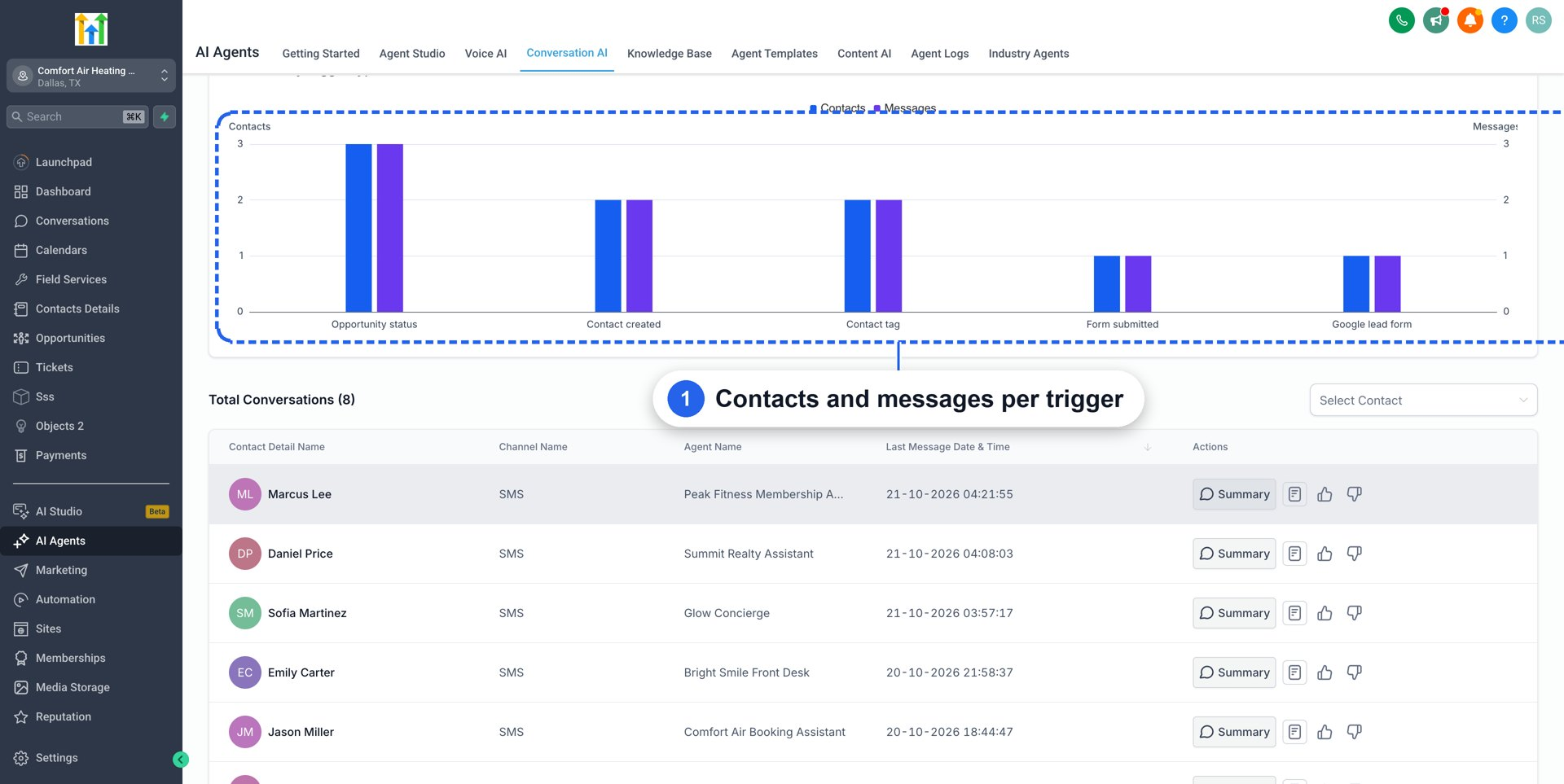The height and width of the screenshot is (784, 1564).
Task: Open Agent Logs tab
Action: [940, 54]
